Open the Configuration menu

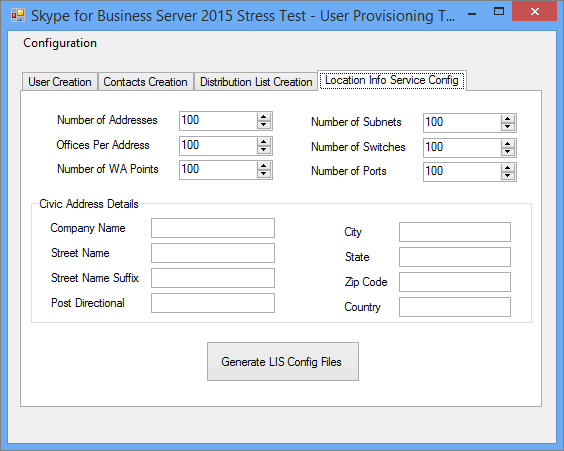coord(60,43)
